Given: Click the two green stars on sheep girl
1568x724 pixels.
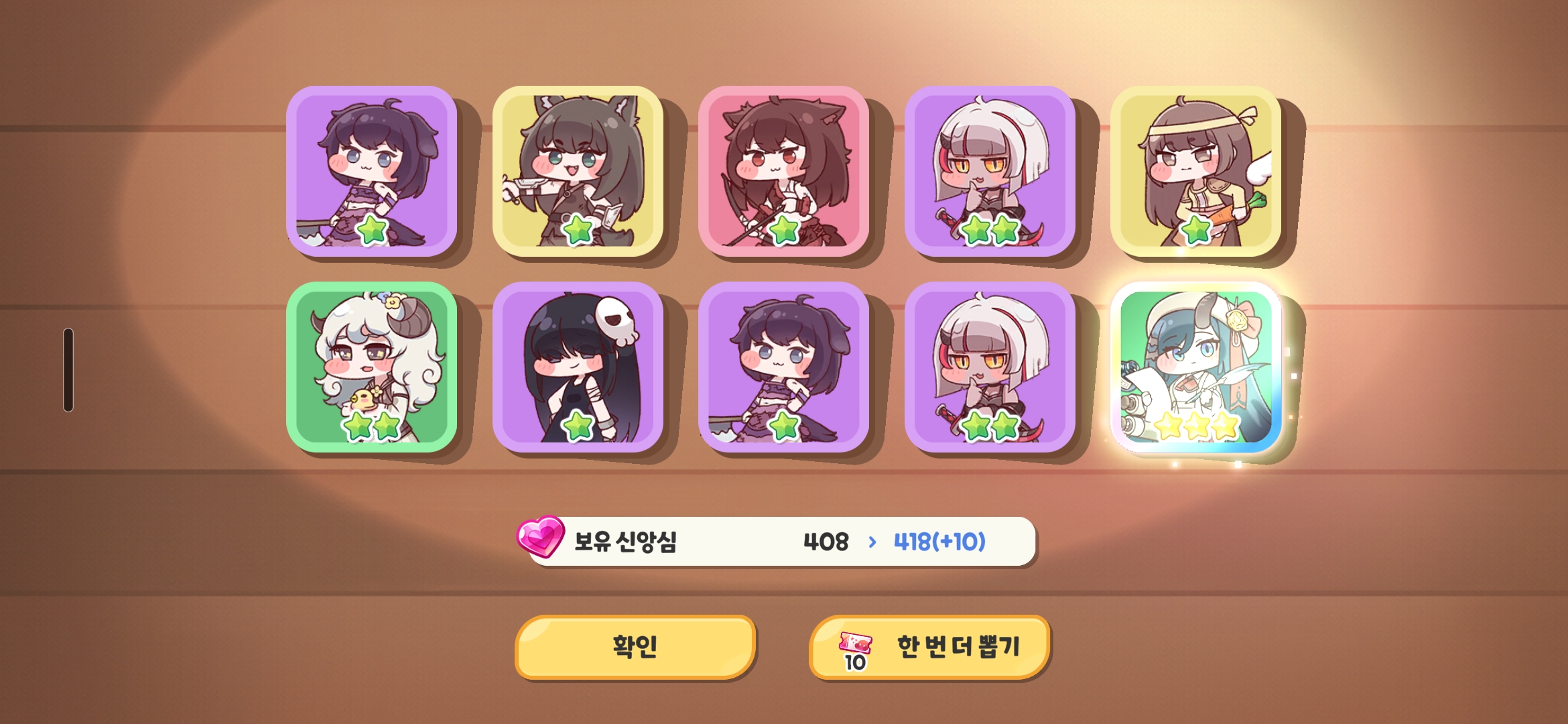Looking at the screenshot, I should 372,426.
